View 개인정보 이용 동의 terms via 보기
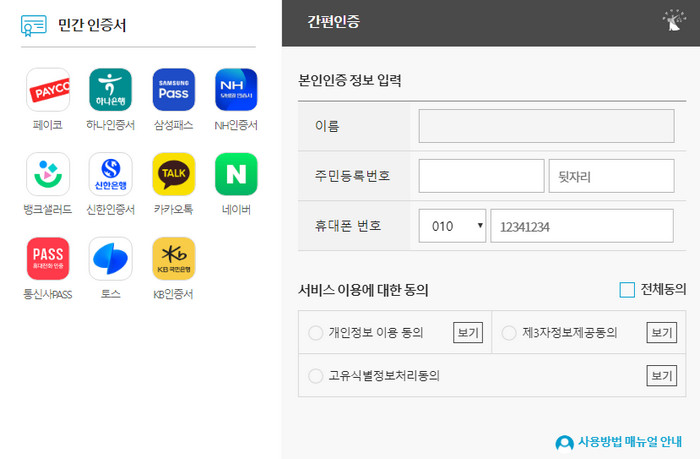 468,333
